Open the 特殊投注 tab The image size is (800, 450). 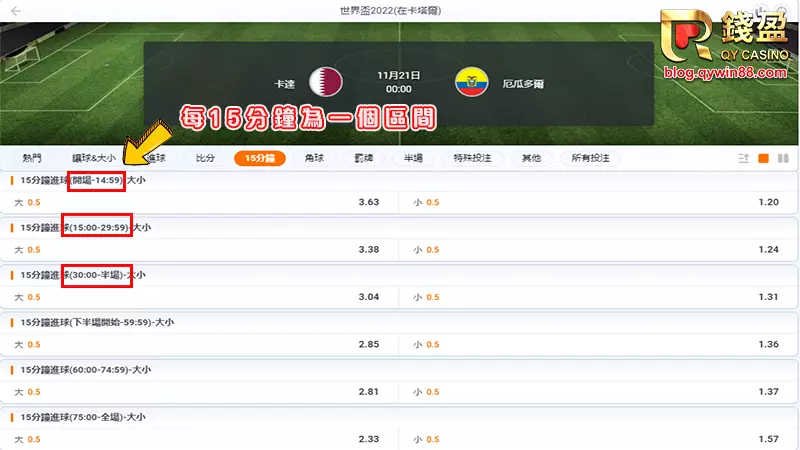click(x=470, y=158)
